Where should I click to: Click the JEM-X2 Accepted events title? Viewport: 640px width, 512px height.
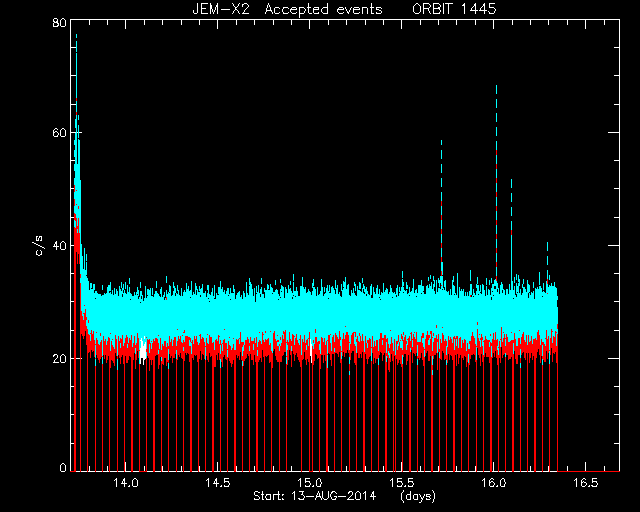coord(288,9)
